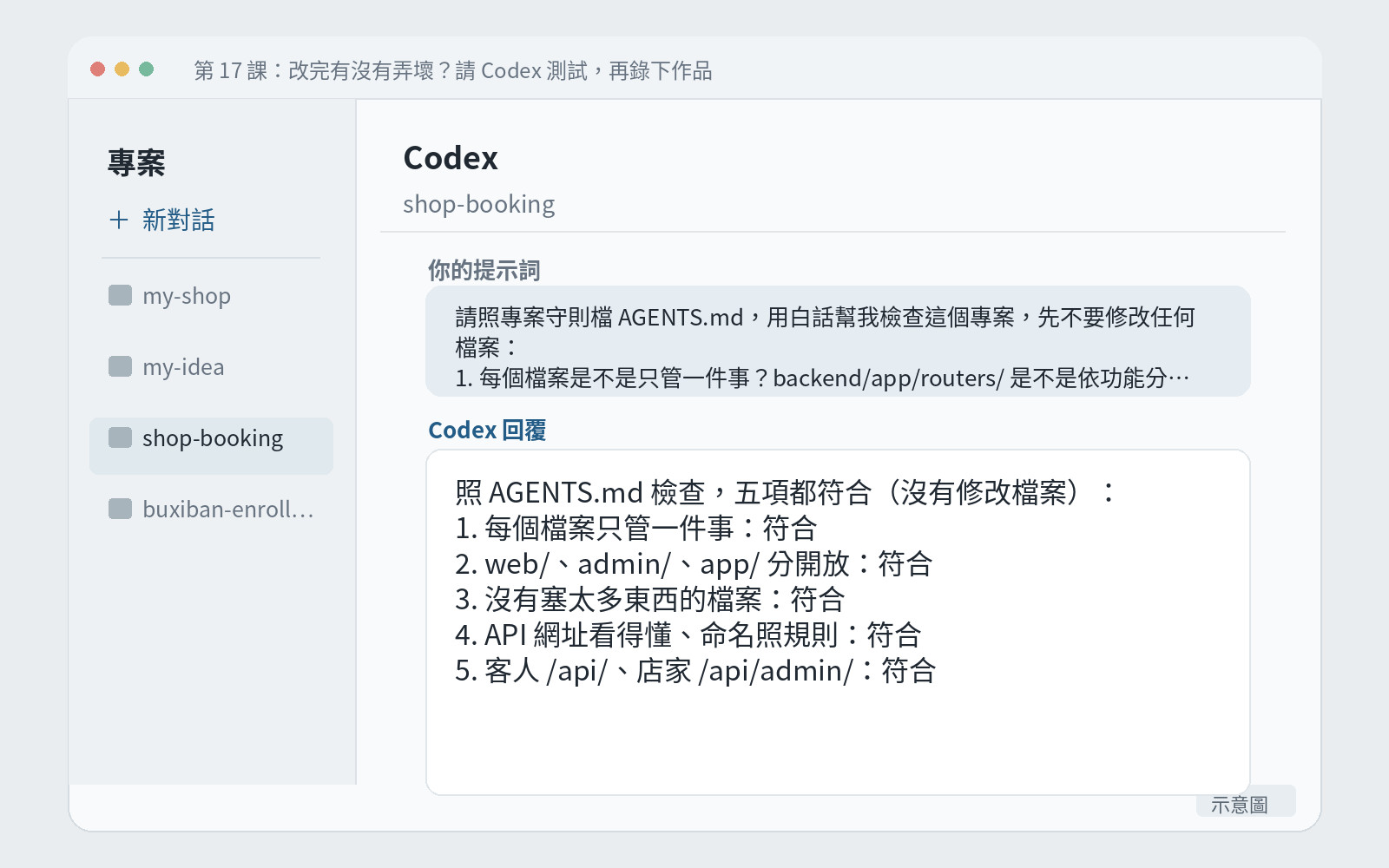
Task: Click reply item 5. 客人 /api/、店家 /api/admin/
Action: tap(695, 671)
